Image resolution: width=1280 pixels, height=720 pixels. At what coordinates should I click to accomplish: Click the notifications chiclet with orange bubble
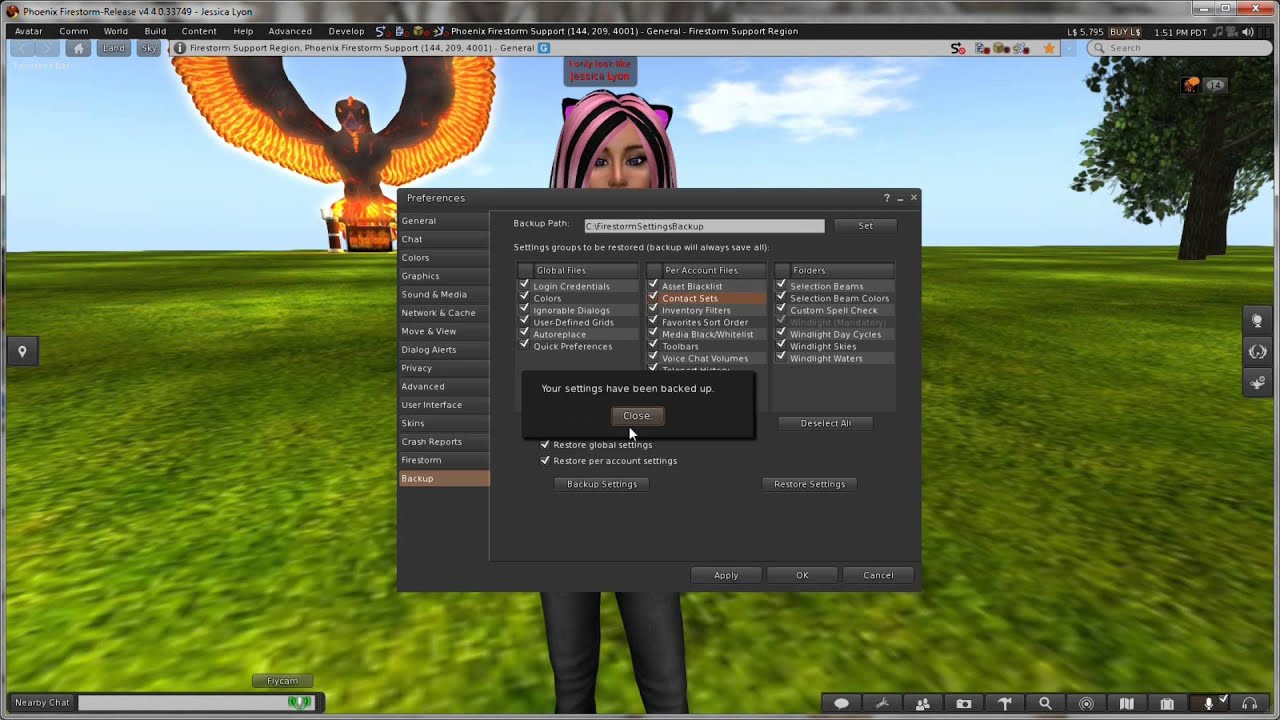1191,85
